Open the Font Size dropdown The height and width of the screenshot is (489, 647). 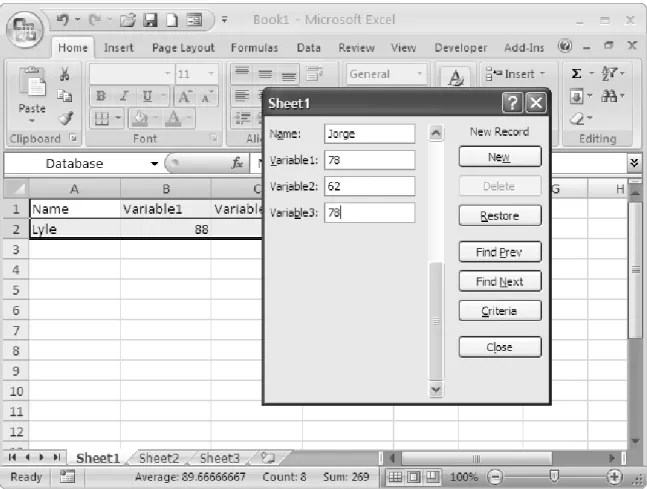point(211,74)
